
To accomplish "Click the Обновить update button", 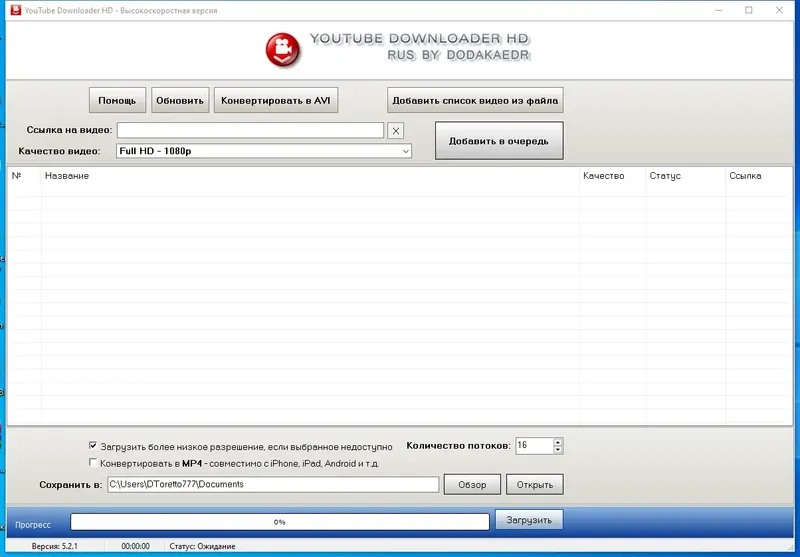I will pos(180,100).
